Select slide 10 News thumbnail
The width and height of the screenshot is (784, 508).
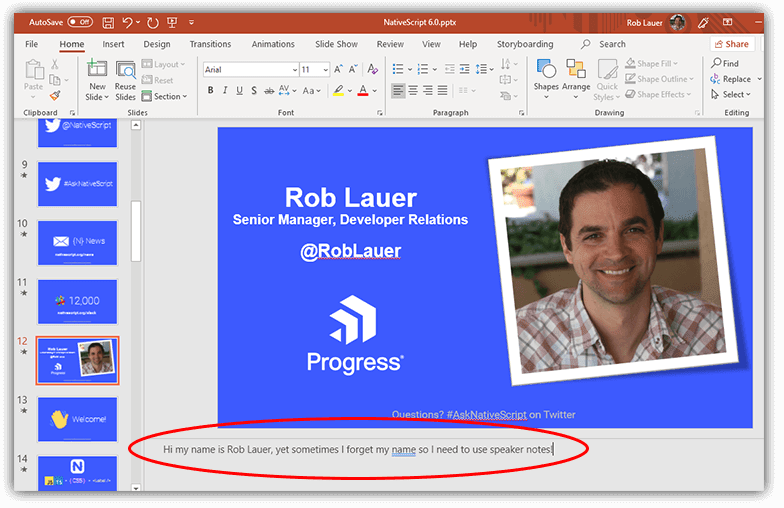[x=77, y=242]
